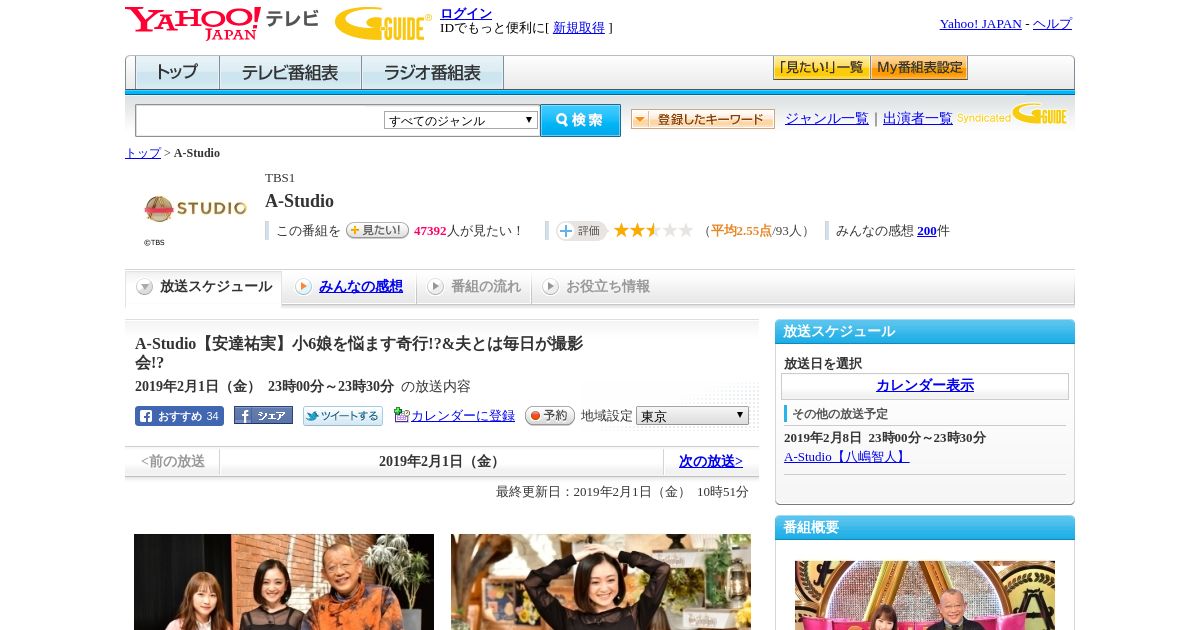Click the star rating bar
This screenshot has height=630, width=1200.
pyautogui.click(x=653, y=230)
